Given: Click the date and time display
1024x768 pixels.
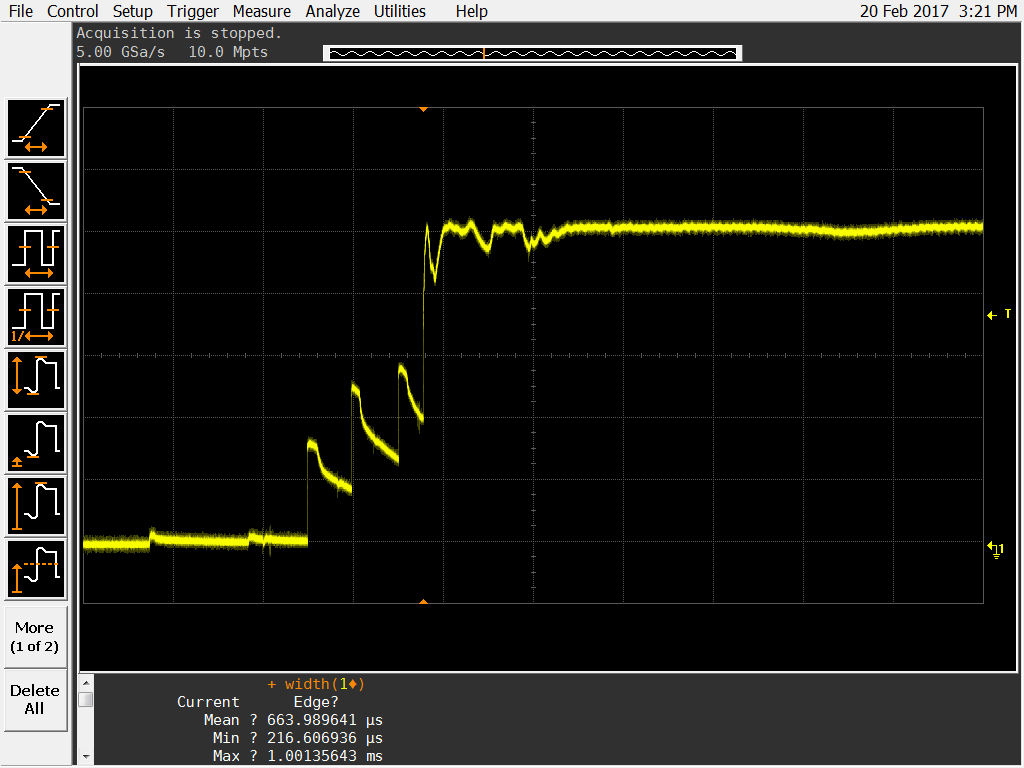Looking at the screenshot, I should tap(938, 11).
